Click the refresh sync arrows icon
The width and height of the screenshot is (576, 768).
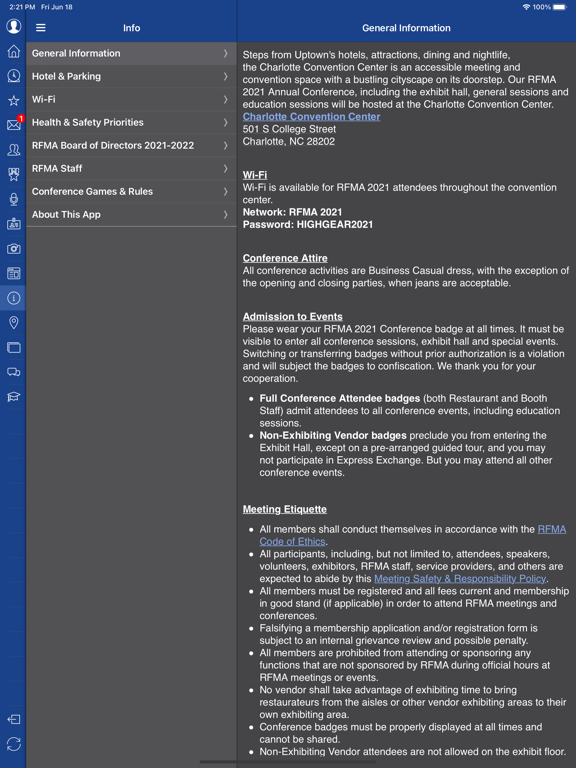[14, 744]
